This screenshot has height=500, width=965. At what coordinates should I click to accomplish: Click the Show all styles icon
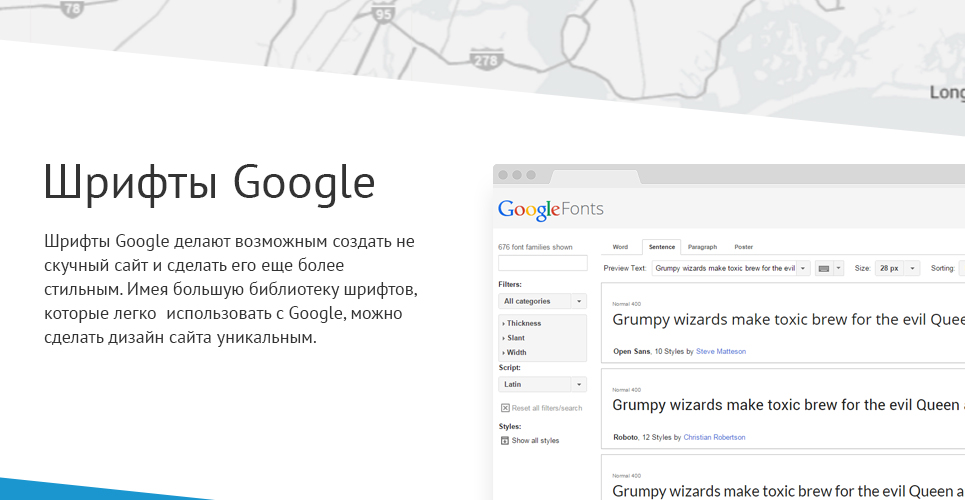tap(505, 441)
